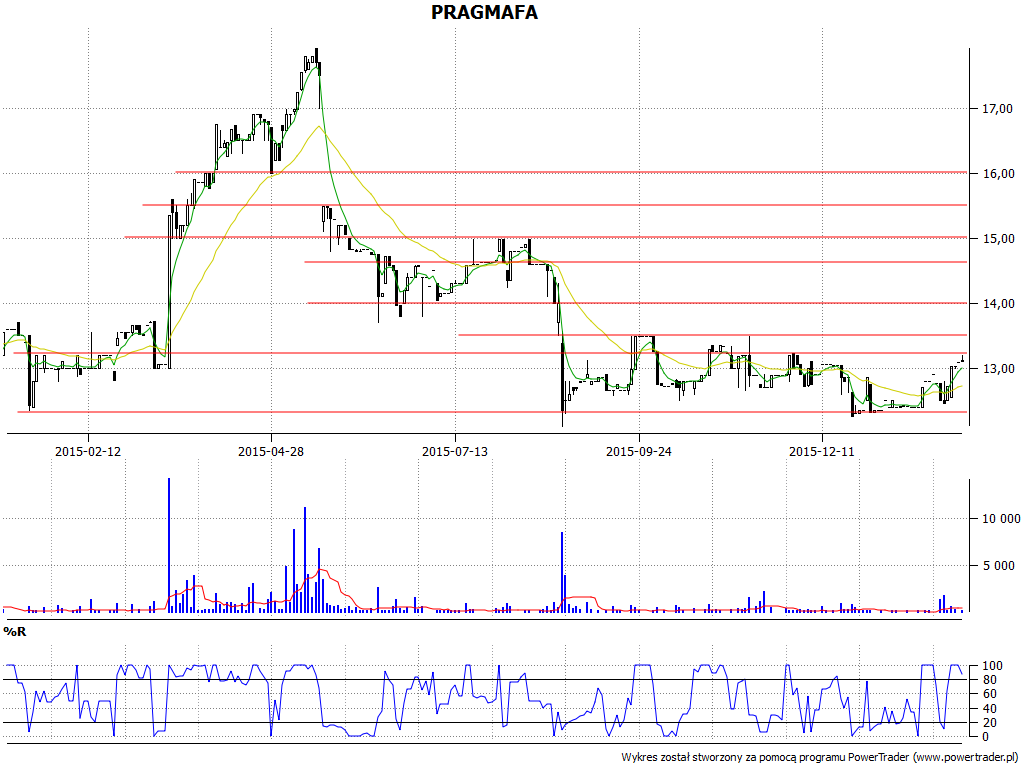The image size is (1024, 768).
Task: Click the 15,00 price axis label
Action: (x=998, y=238)
